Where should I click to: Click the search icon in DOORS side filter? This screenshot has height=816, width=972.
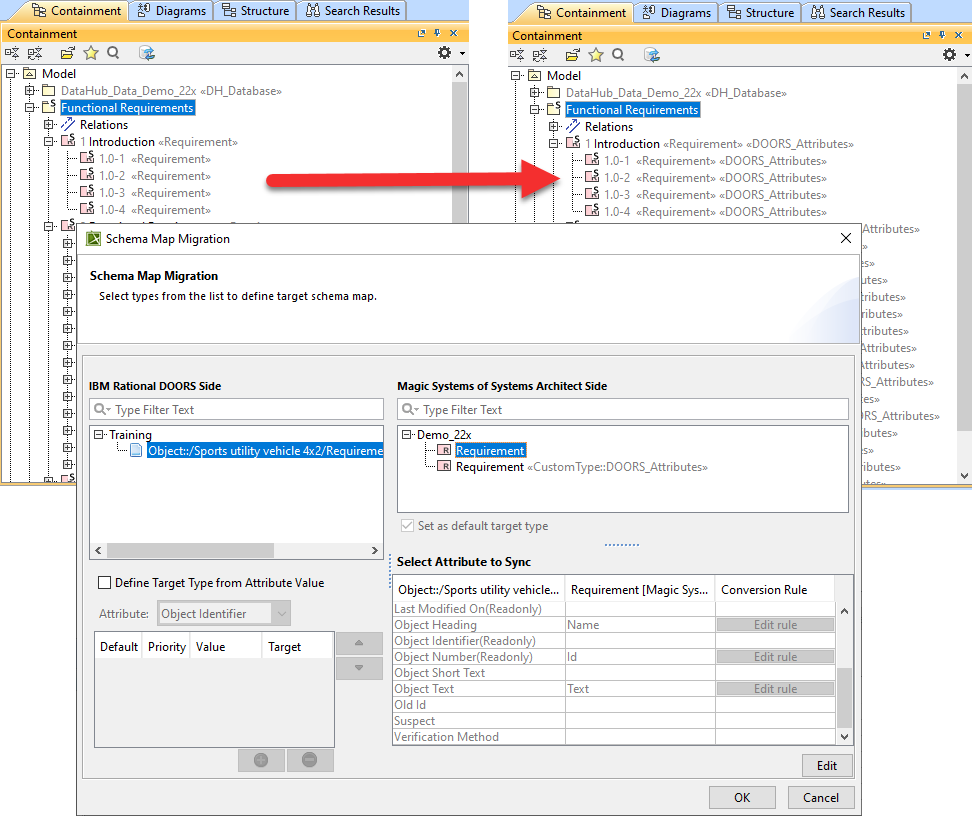click(101, 409)
